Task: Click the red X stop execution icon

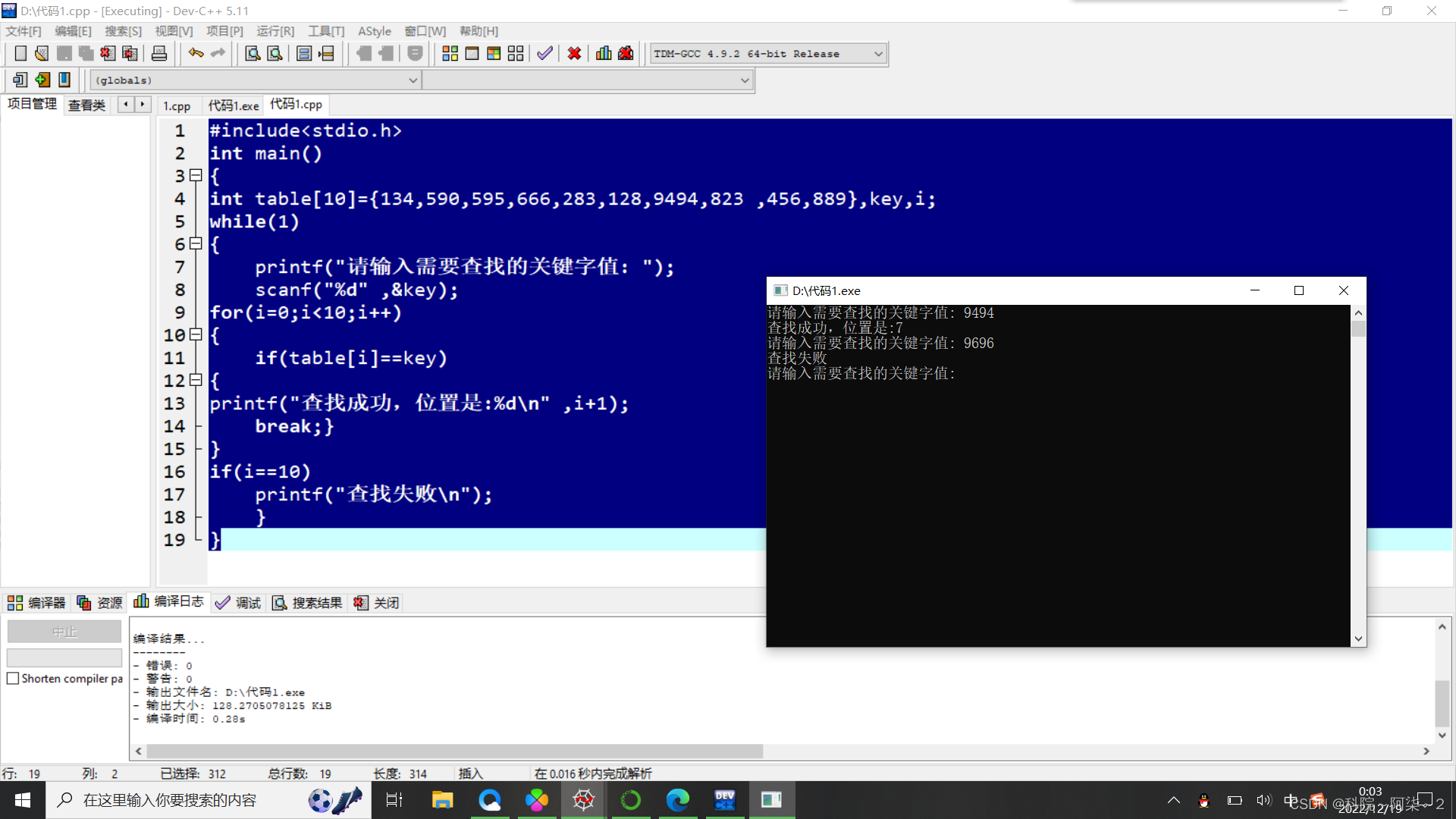Action: pos(574,53)
